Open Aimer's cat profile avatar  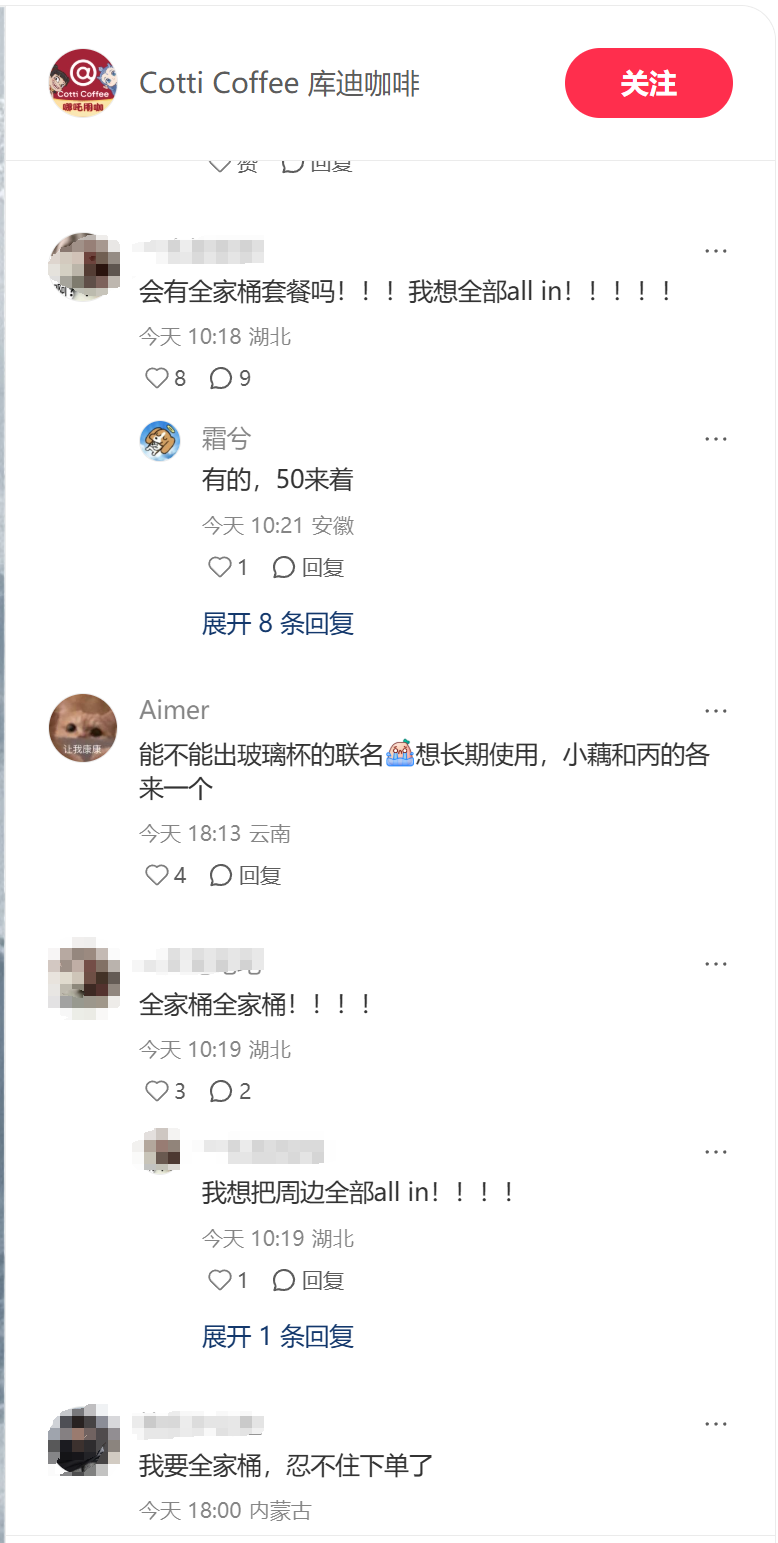point(83,727)
